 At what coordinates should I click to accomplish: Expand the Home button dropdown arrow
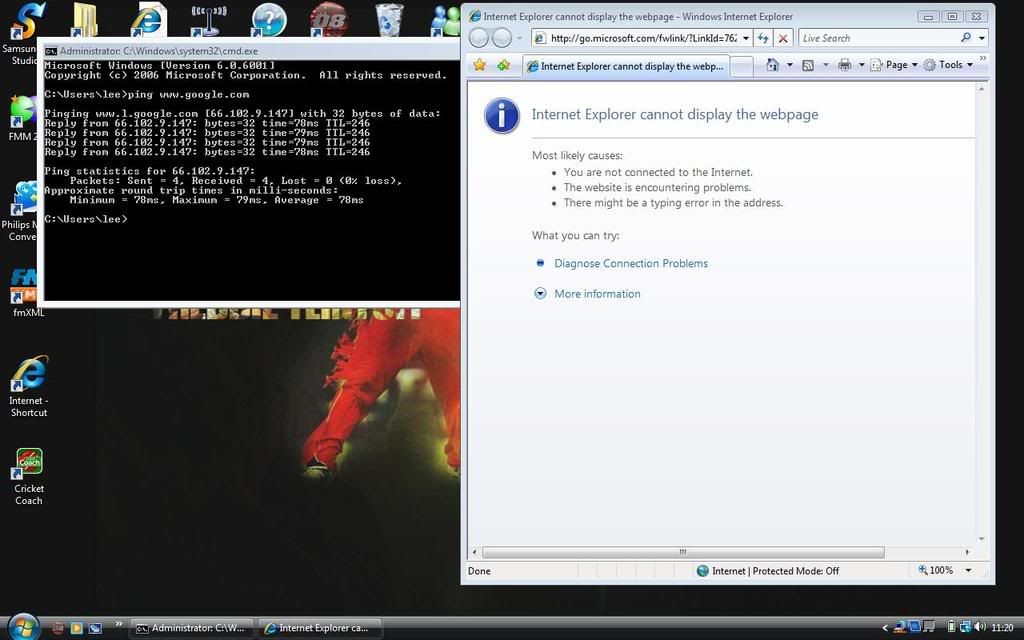[790, 65]
